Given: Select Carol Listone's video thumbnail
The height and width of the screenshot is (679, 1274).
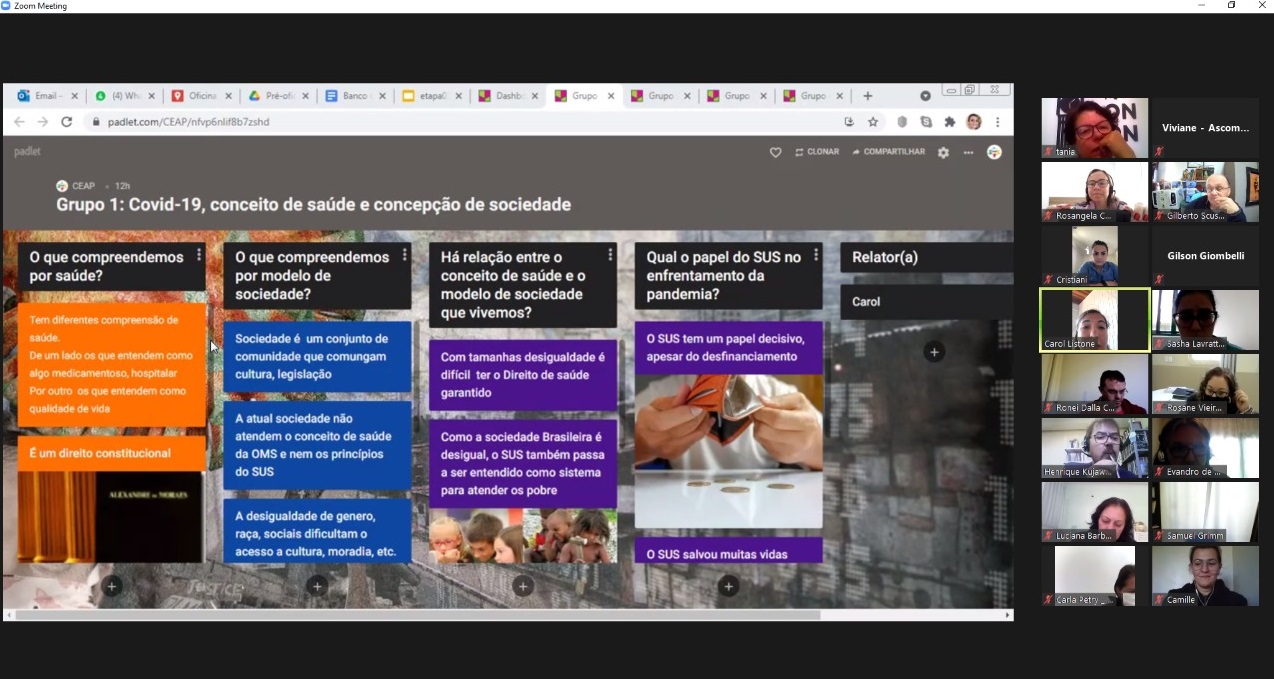Looking at the screenshot, I should pos(1095,320).
